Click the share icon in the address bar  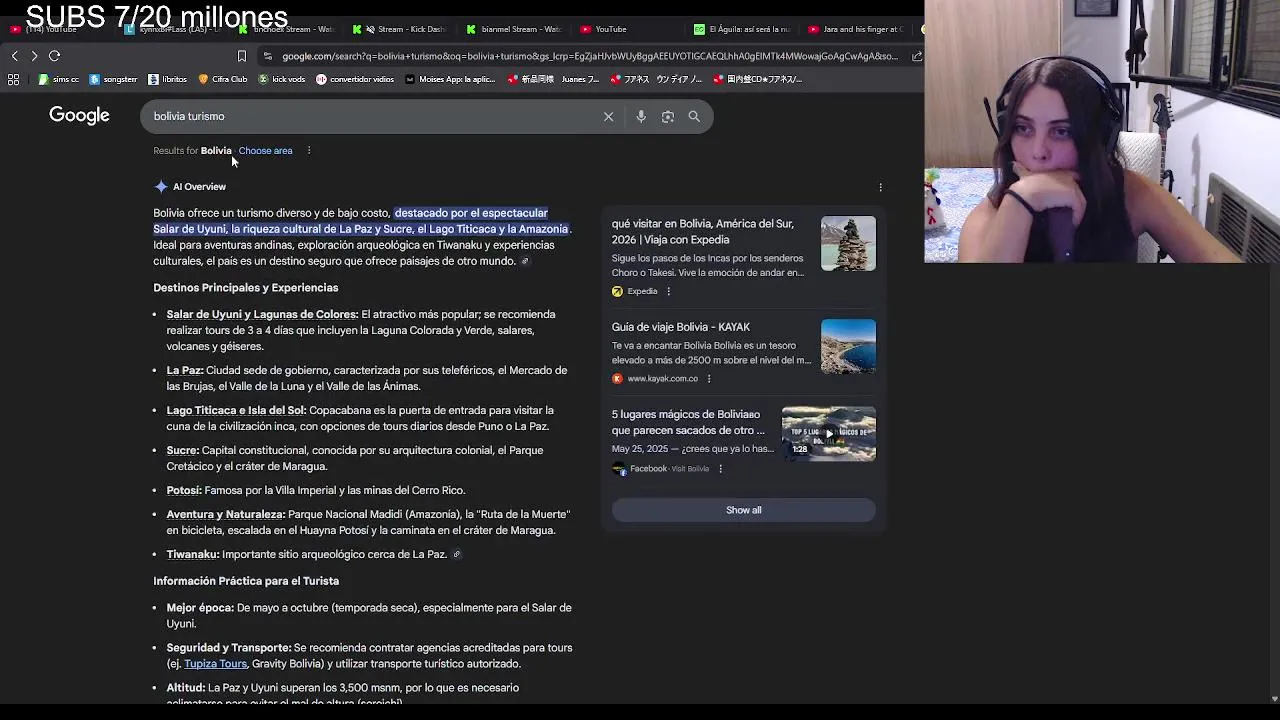917,56
